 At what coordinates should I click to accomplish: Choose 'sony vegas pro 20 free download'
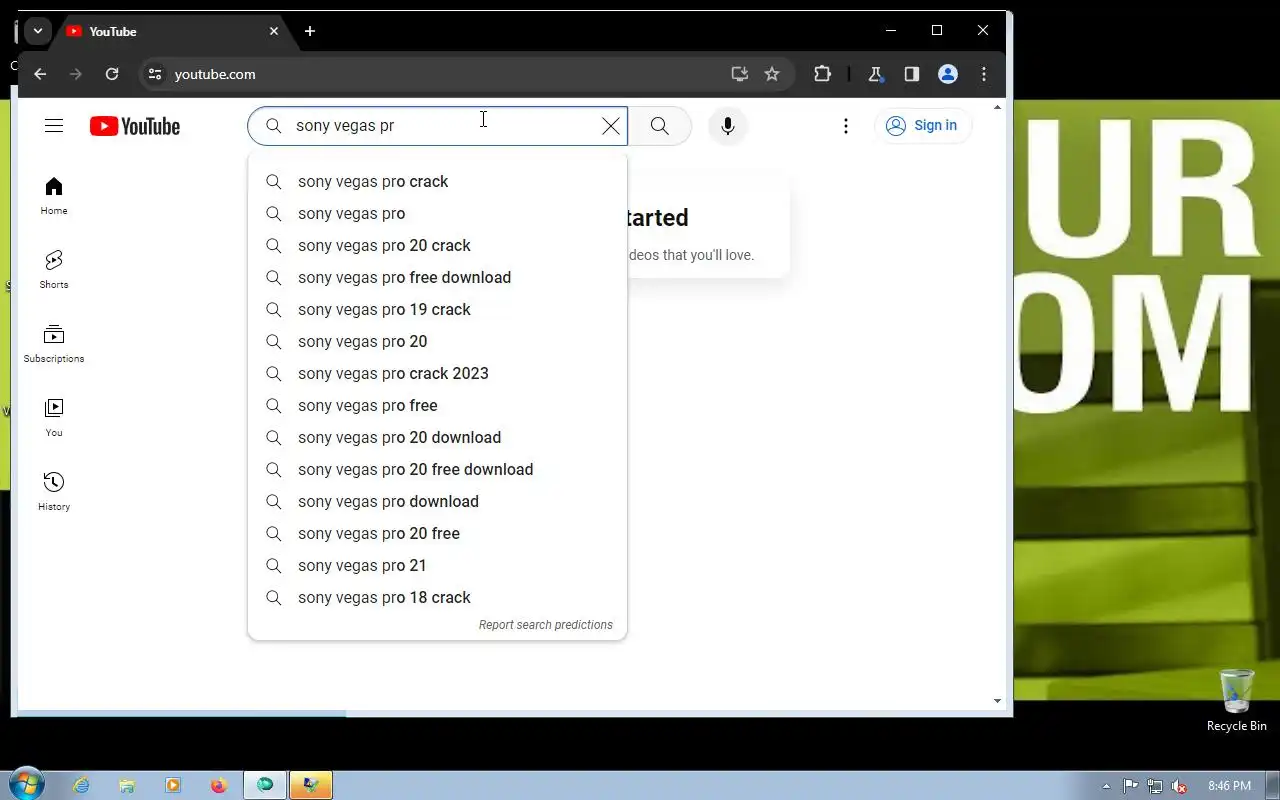tap(437, 469)
